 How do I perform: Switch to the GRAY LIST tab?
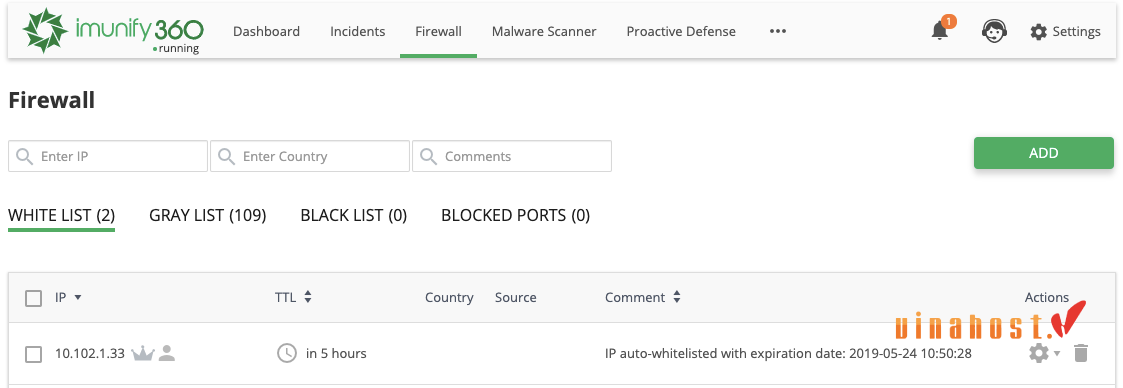[x=208, y=215]
